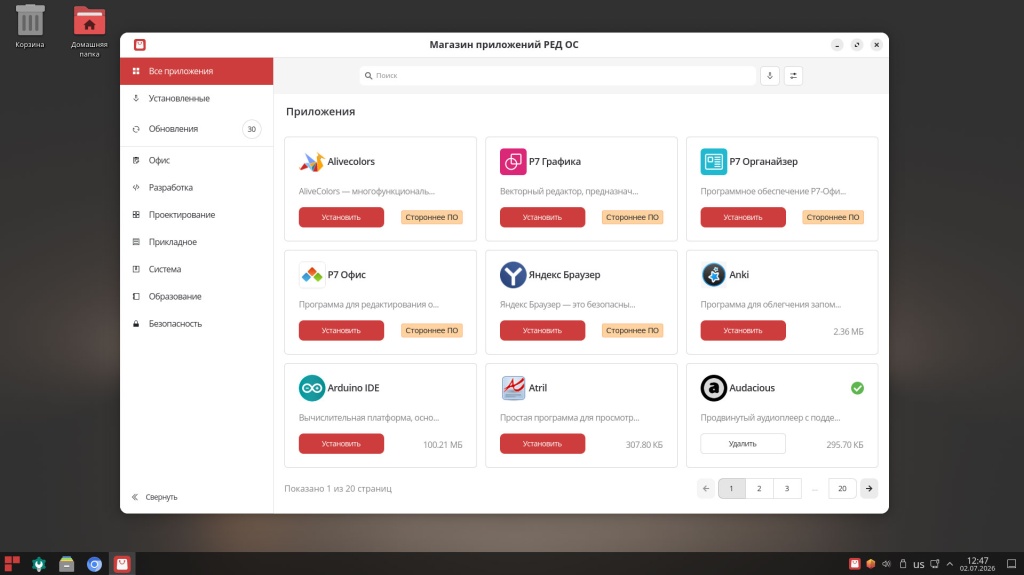This screenshot has height=575, width=1024.
Task: Open the Alivecolors app icon
Action: (x=312, y=161)
